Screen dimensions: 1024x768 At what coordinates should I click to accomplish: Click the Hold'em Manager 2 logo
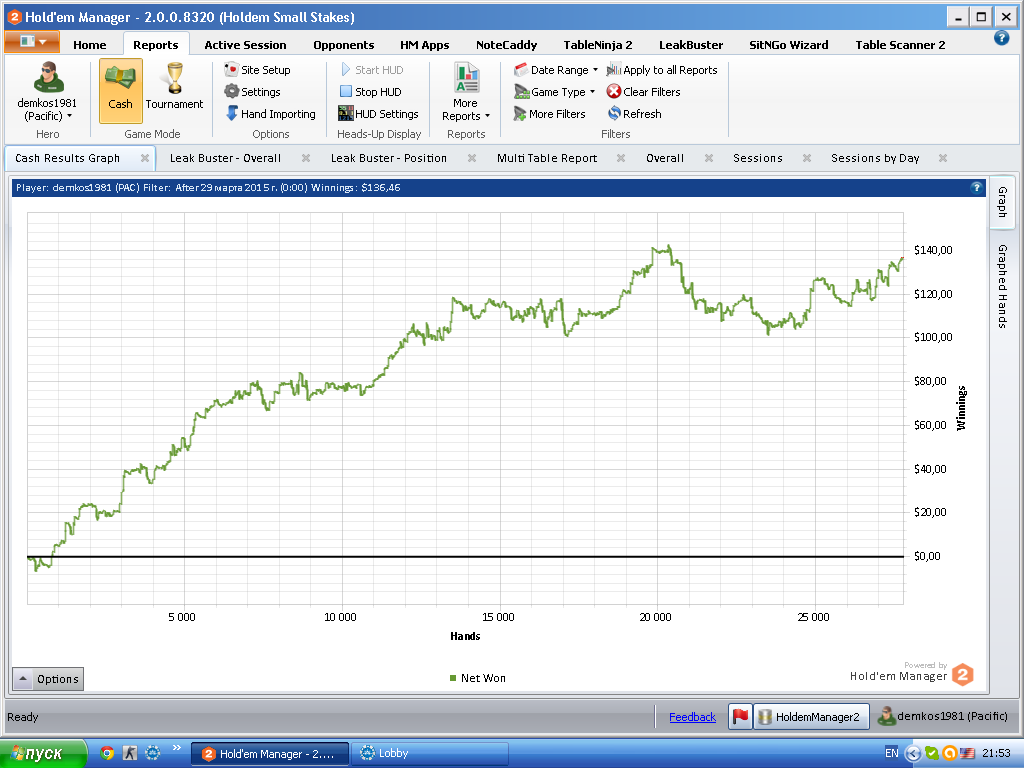click(x=963, y=675)
